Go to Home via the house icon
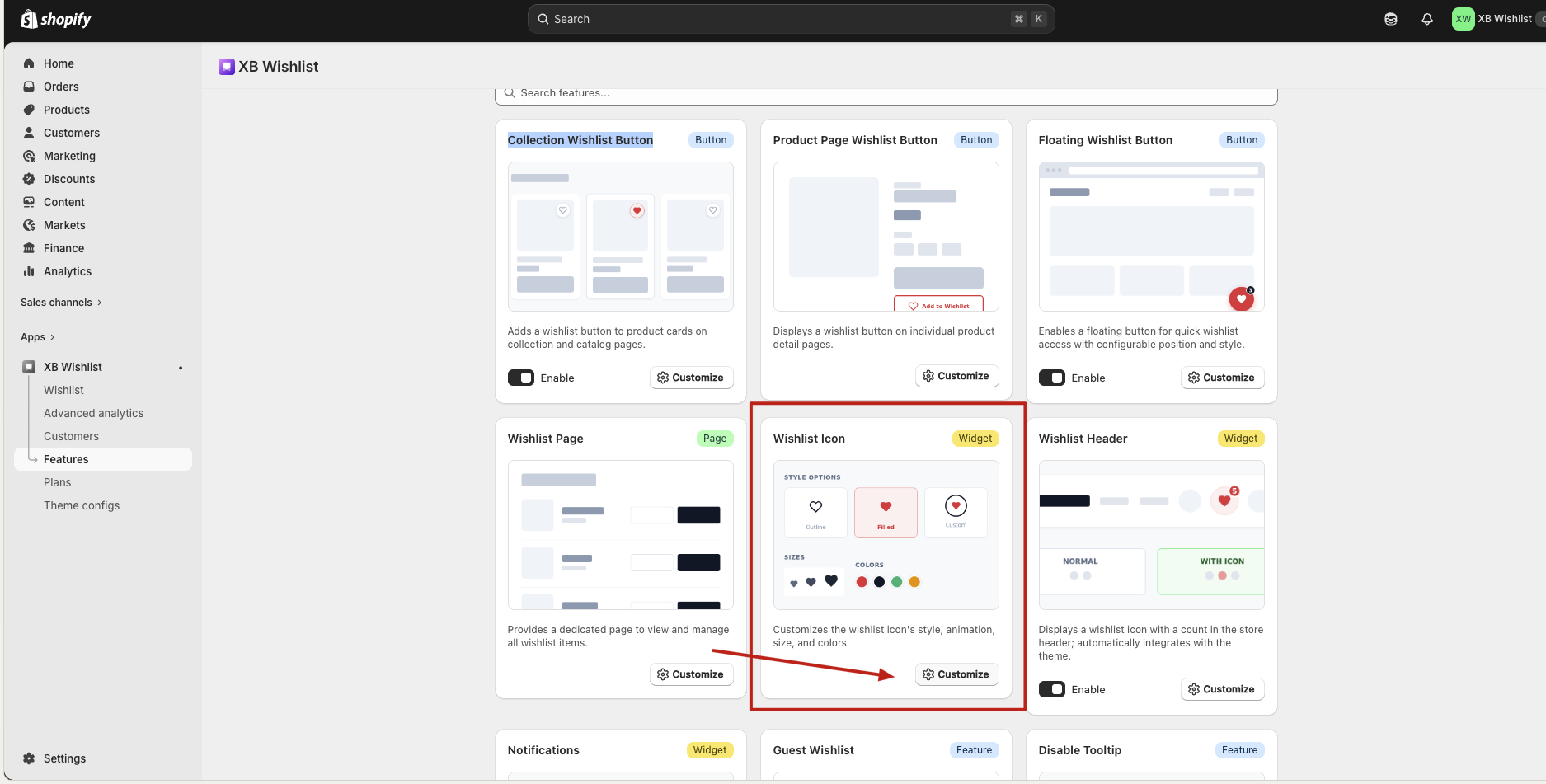The height and width of the screenshot is (784, 1546). click(29, 63)
